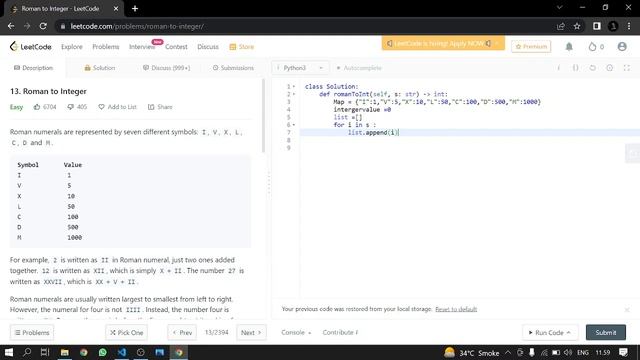Open the Problems navigation item
Image resolution: width=640 pixels, height=360 pixels.
point(106,47)
